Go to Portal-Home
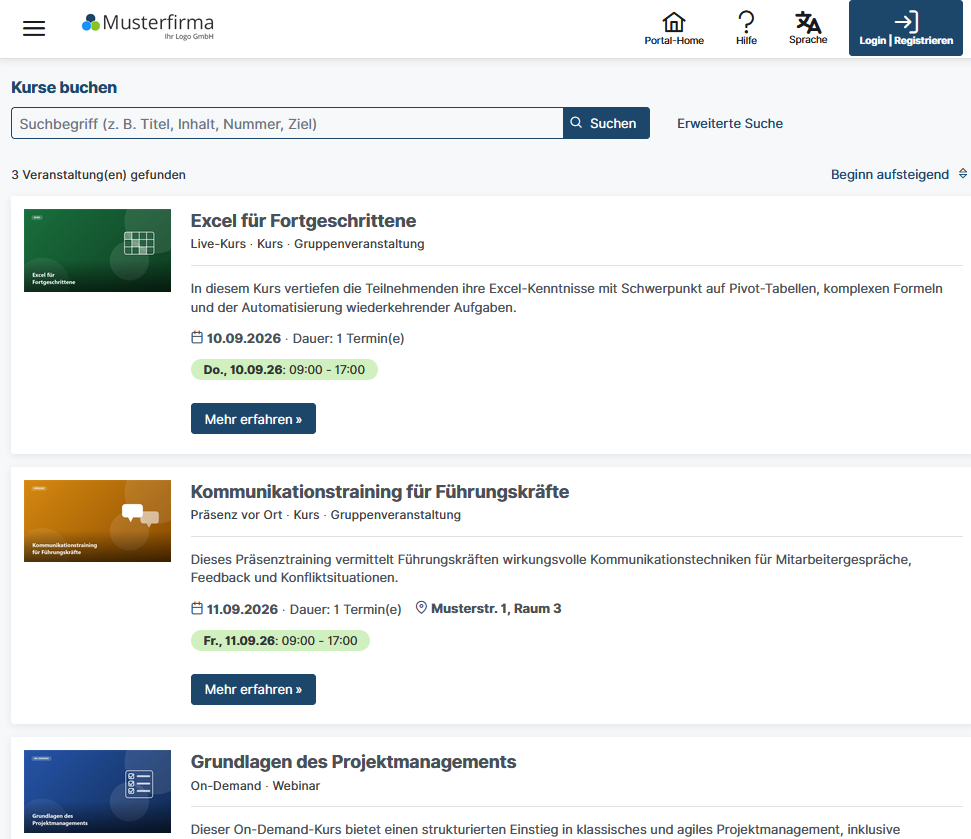The image size is (971, 839). click(x=674, y=28)
